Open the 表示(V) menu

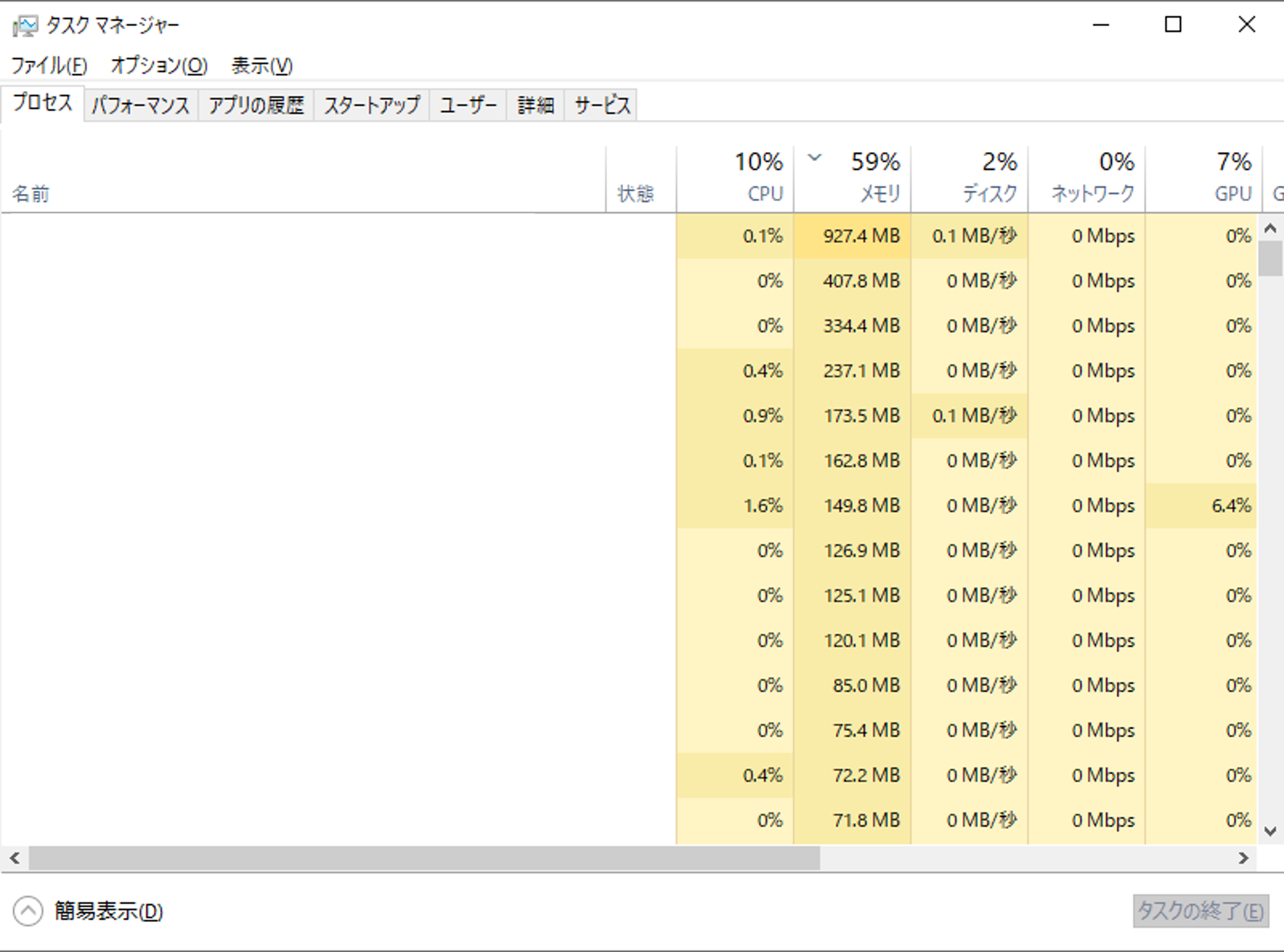[261, 66]
